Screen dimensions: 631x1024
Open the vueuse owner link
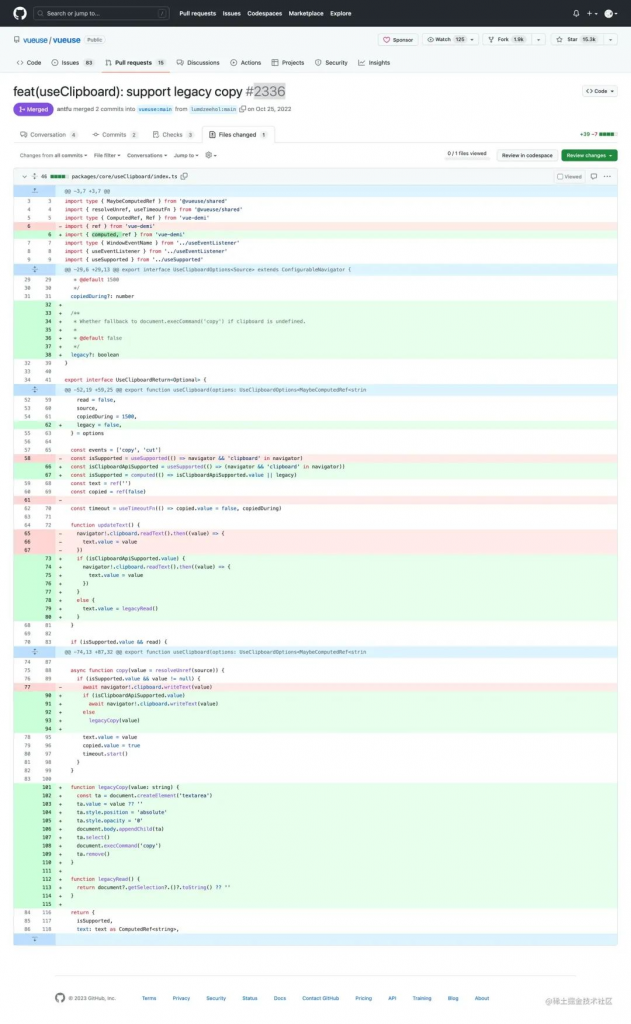click(x=35, y=40)
